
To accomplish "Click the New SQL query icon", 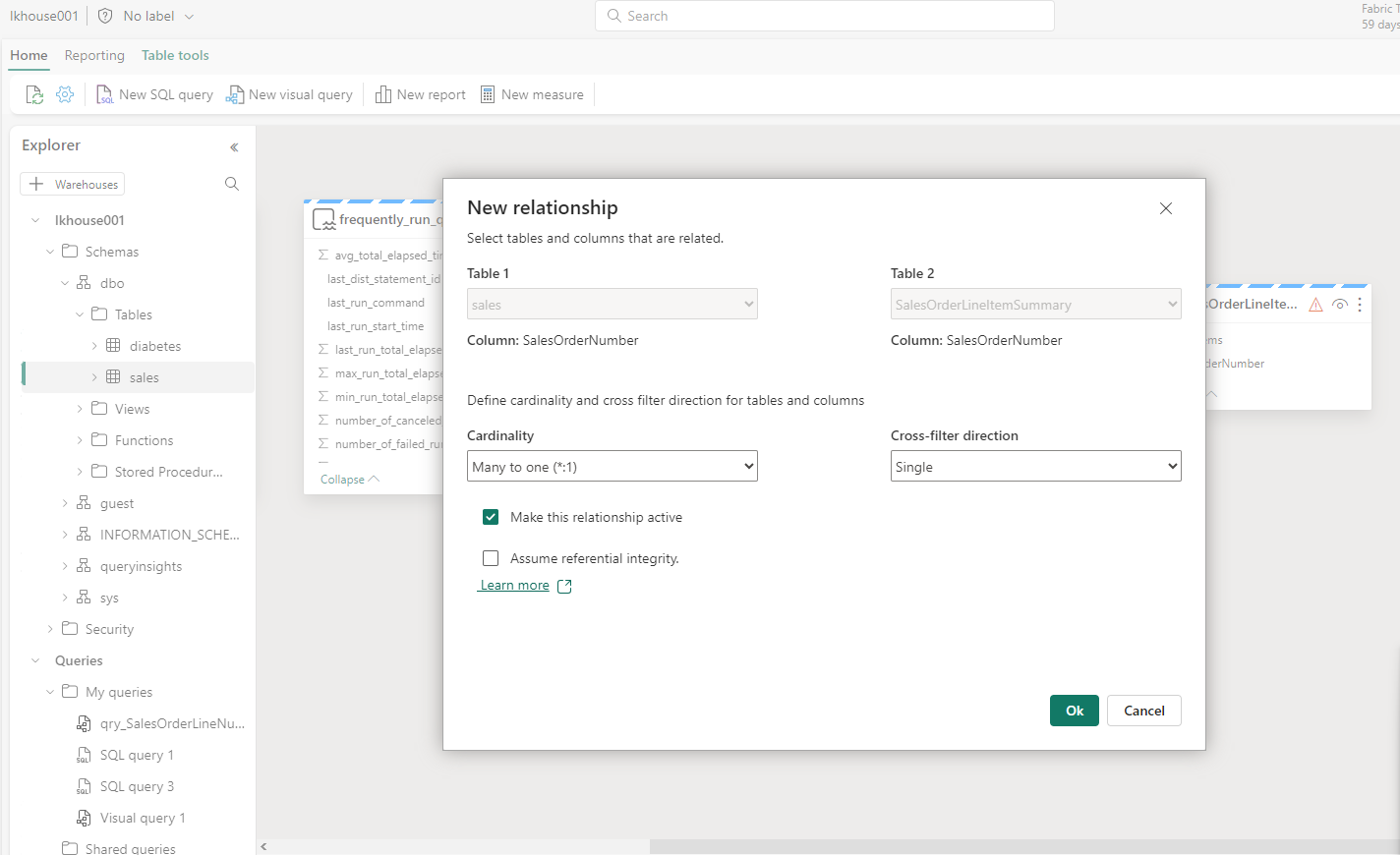I will coord(104,94).
